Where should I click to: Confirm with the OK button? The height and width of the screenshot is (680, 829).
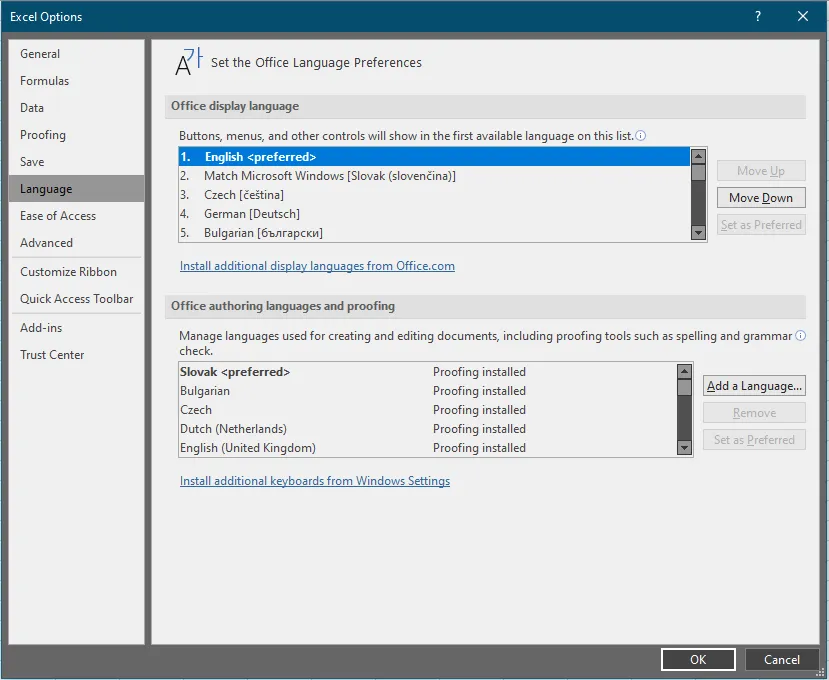click(x=698, y=659)
